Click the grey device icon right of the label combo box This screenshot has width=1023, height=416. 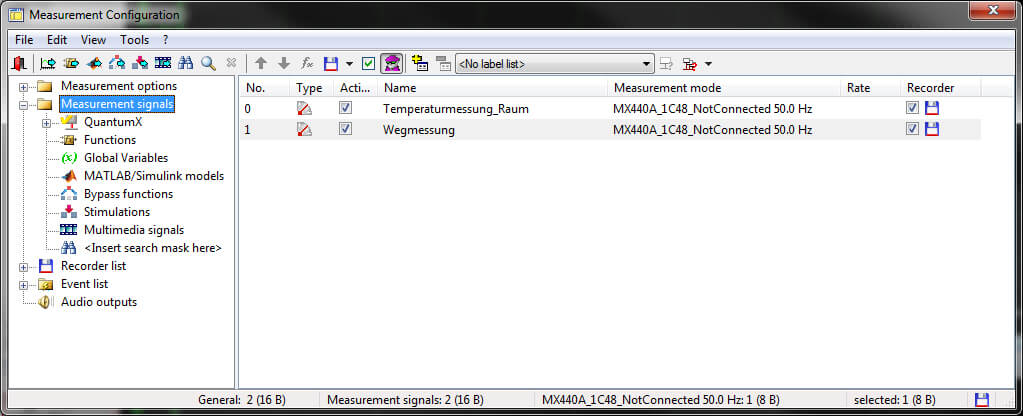pyautogui.click(x=666, y=64)
